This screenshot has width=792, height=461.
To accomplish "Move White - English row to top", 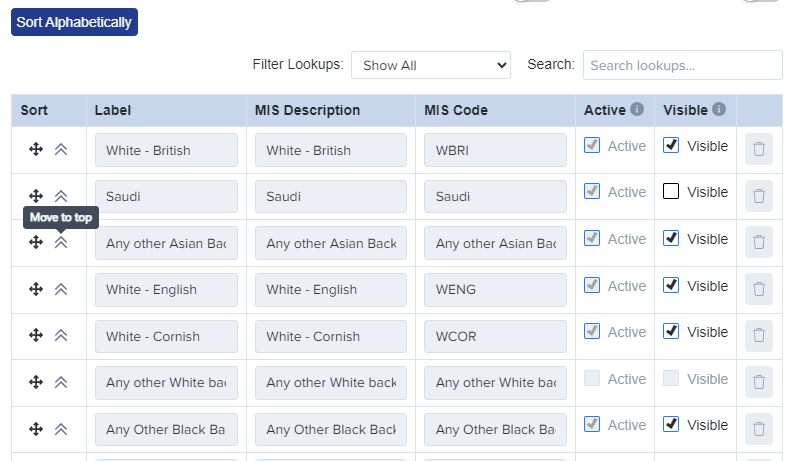I will [61, 289].
